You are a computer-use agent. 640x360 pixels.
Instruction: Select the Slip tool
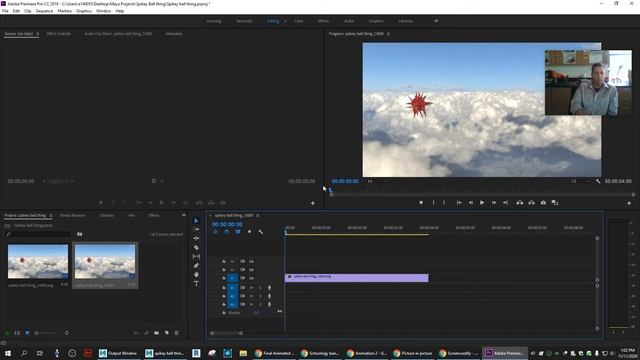196,256
